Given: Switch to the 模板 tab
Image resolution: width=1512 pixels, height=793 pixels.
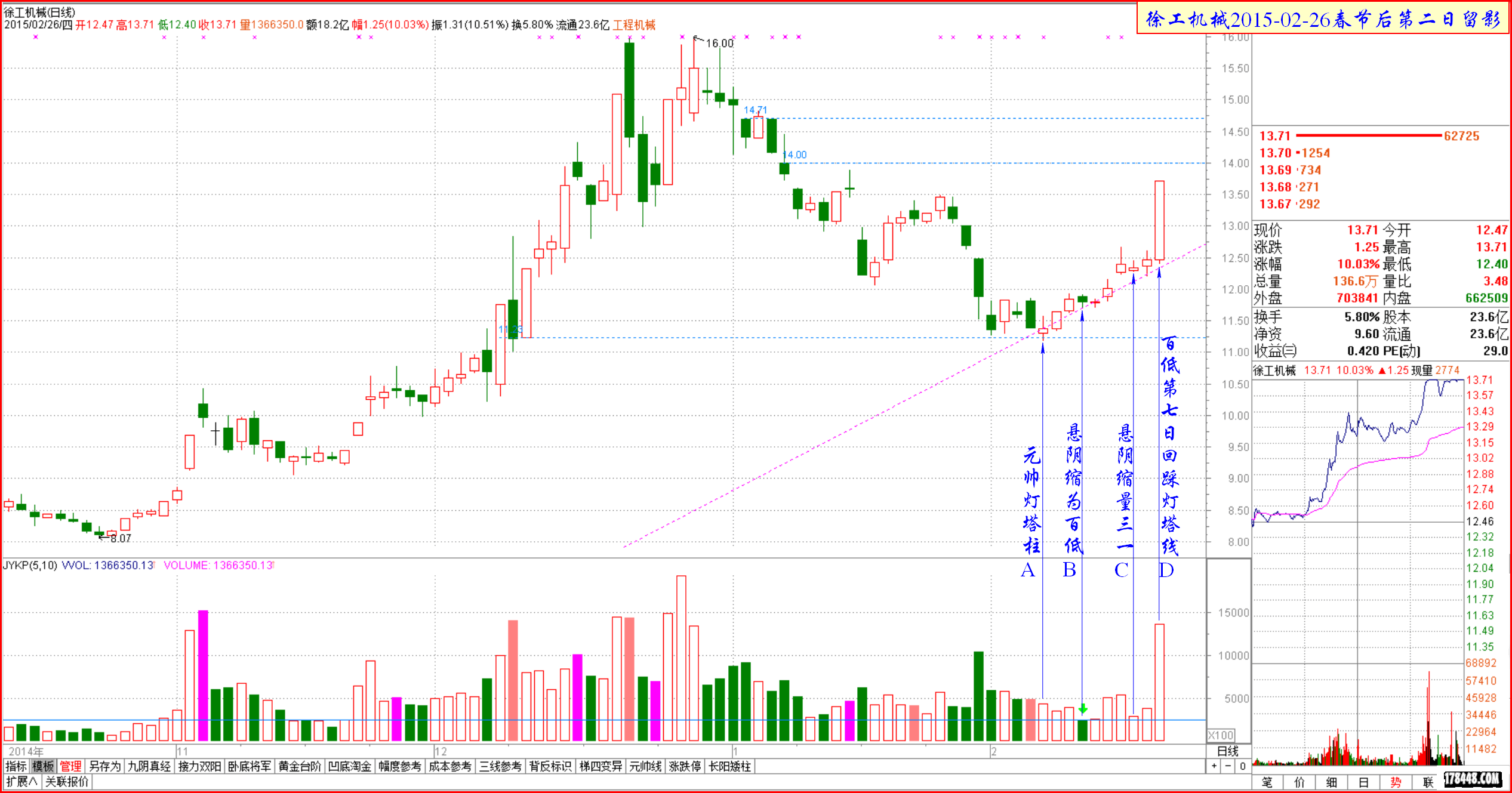Looking at the screenshot, I should (x=43, y=766).
